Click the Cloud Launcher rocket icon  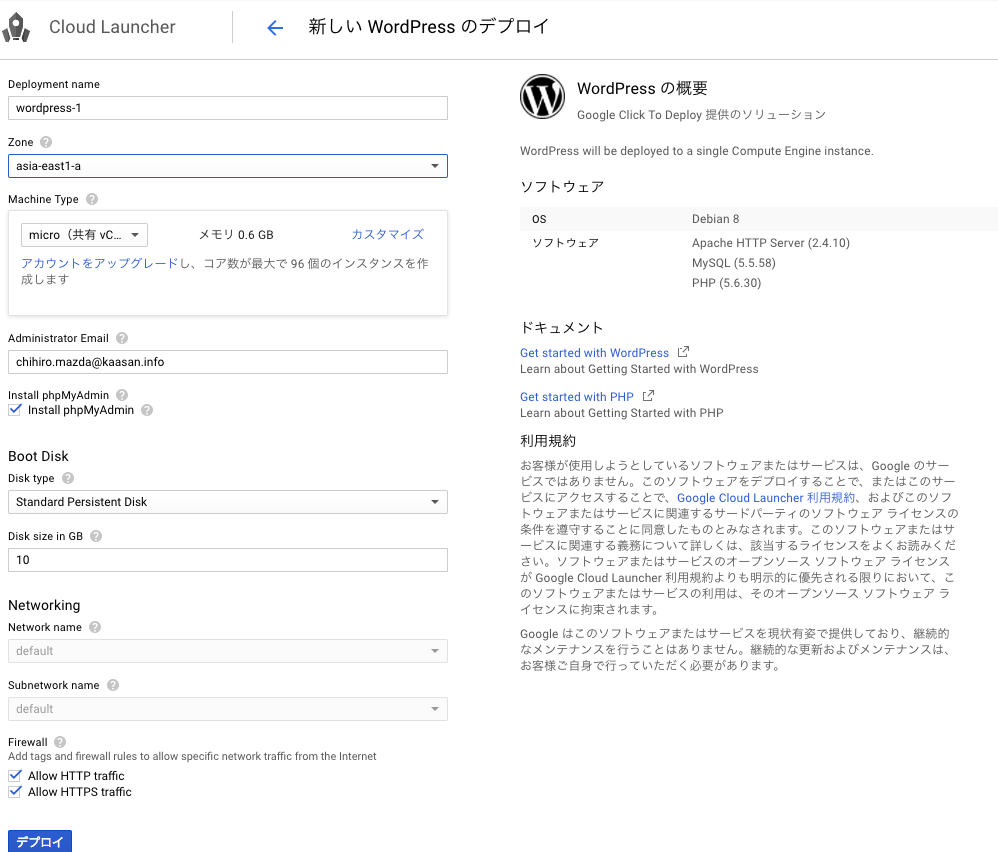(17, 27)
